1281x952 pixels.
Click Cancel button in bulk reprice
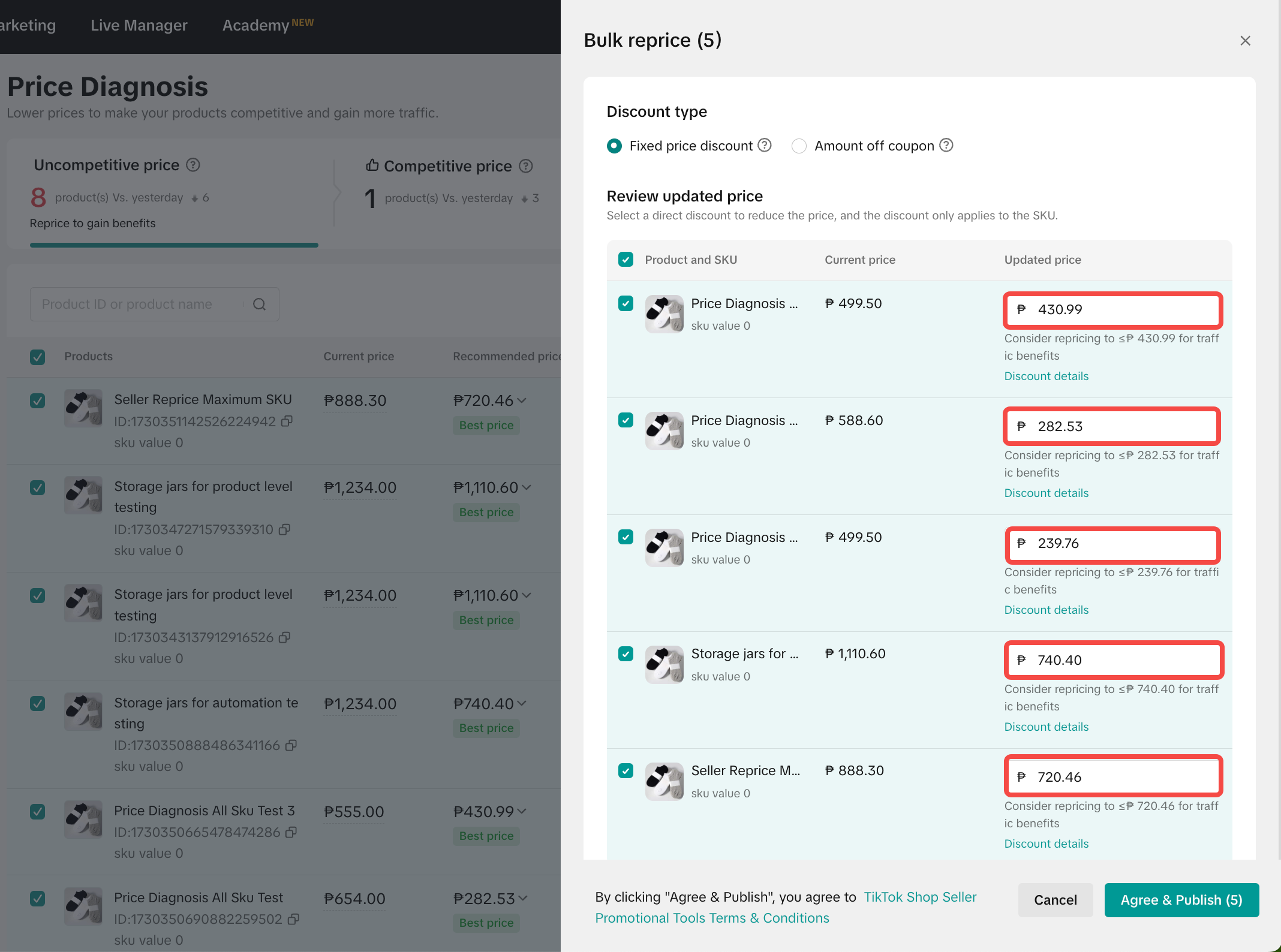[1055, 900]
